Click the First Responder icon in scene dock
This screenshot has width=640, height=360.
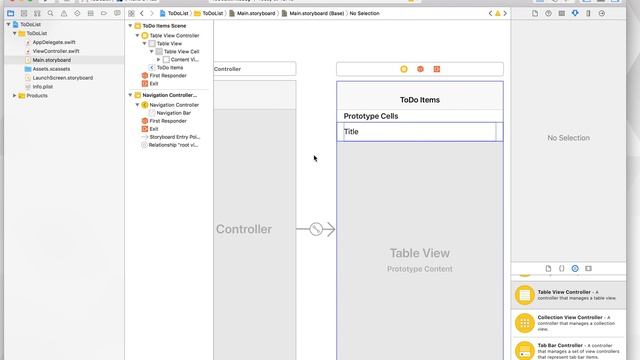pyautogui.click(x=420, y=69)
